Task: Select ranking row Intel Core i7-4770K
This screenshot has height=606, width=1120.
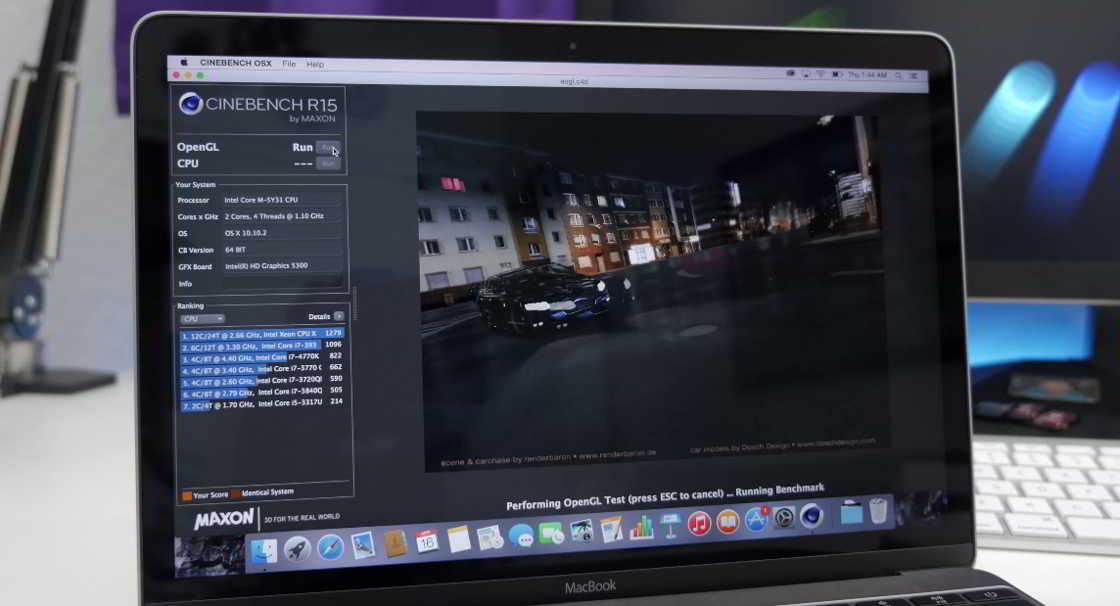Action: pyautogui.click(x=262, y=357)
